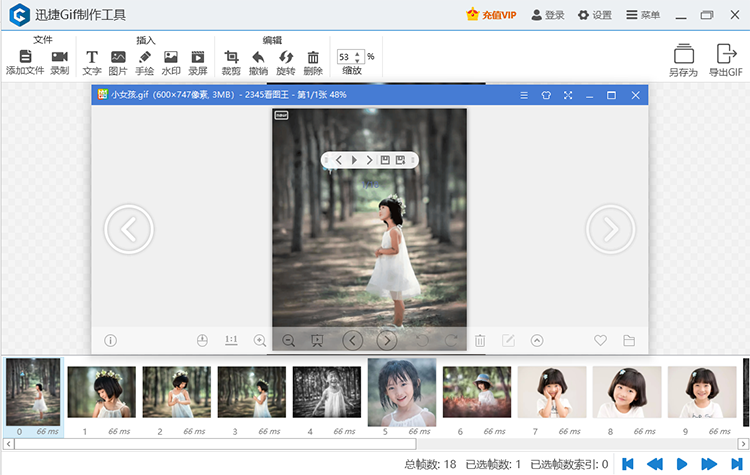Screen dimensions: 750x475
Task: Show image info in the viewer
Action: pyautogui.click(x=110, y=341)
